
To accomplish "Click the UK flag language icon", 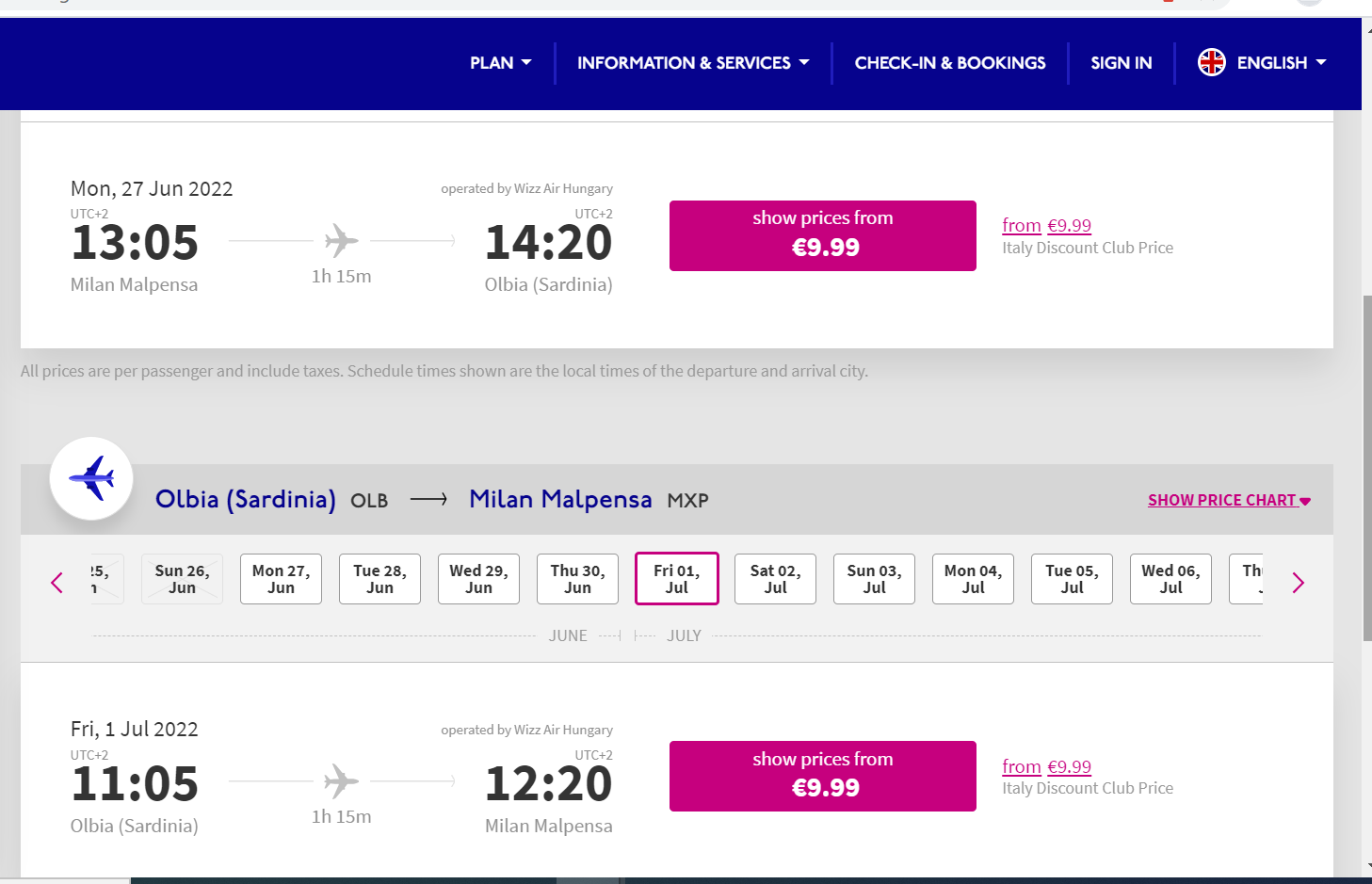I will pyautogui.click(x=1212, y=63).
